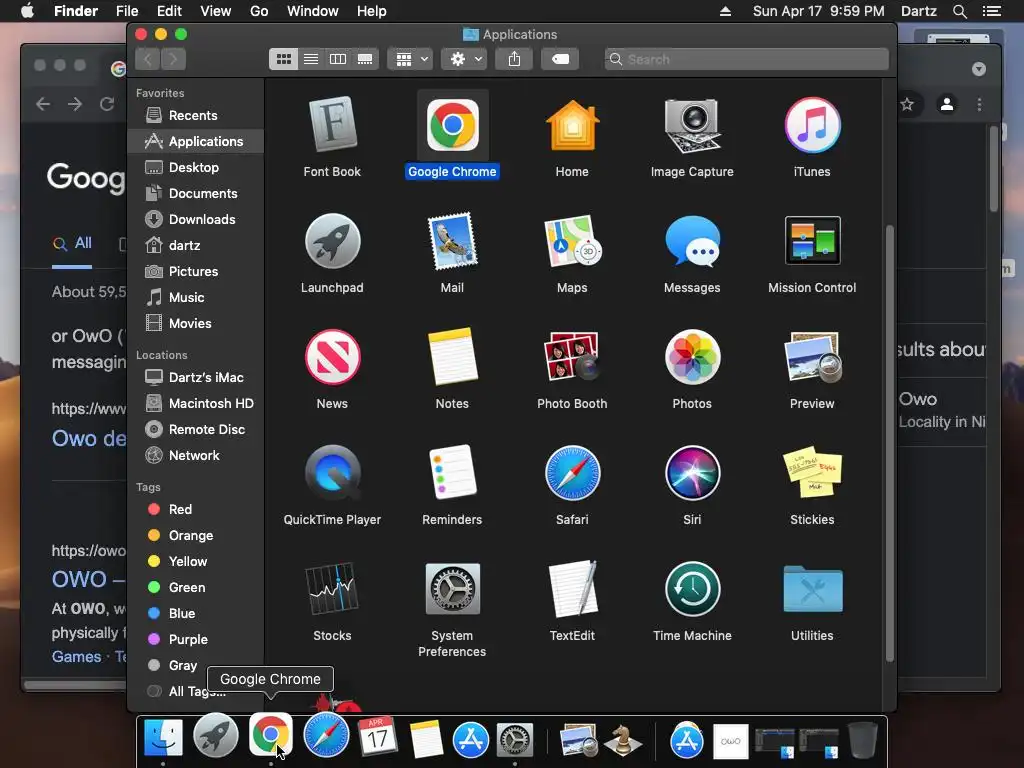1024x768 pixels.
Task: Open Macintosh HD in the sidebar
Action: click(x=196, y=404)
